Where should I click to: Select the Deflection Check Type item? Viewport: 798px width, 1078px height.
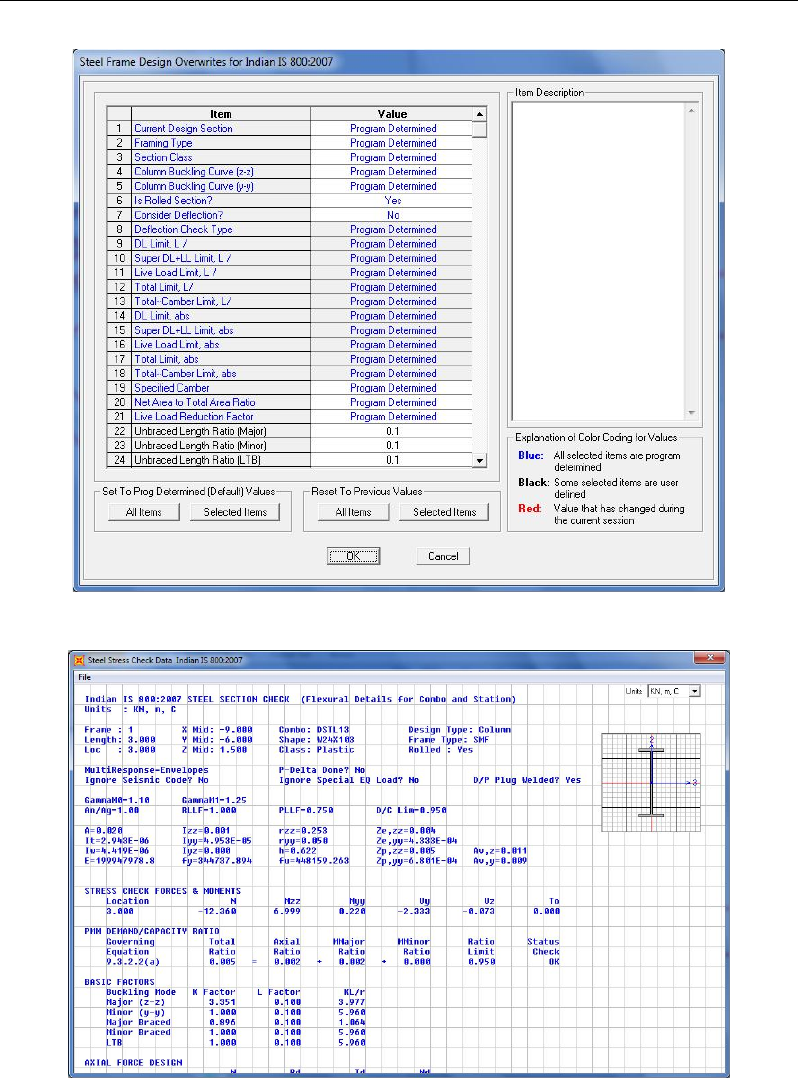(x=221, y=230)
